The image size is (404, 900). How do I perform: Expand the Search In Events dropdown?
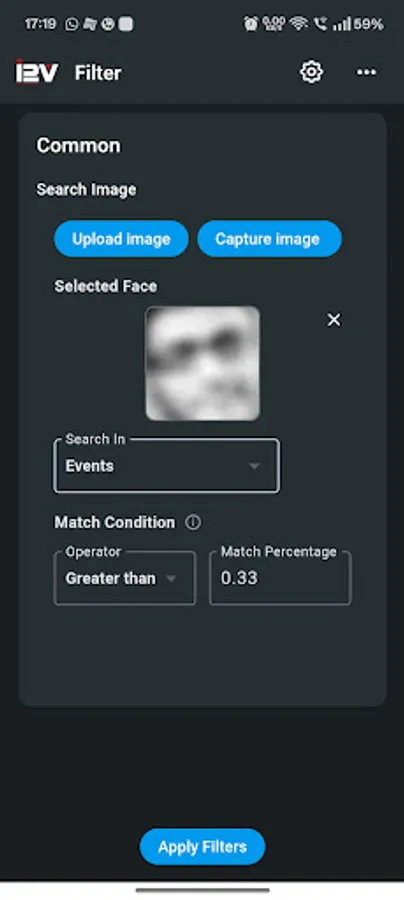pyautogui.click(x=166, y=465)
